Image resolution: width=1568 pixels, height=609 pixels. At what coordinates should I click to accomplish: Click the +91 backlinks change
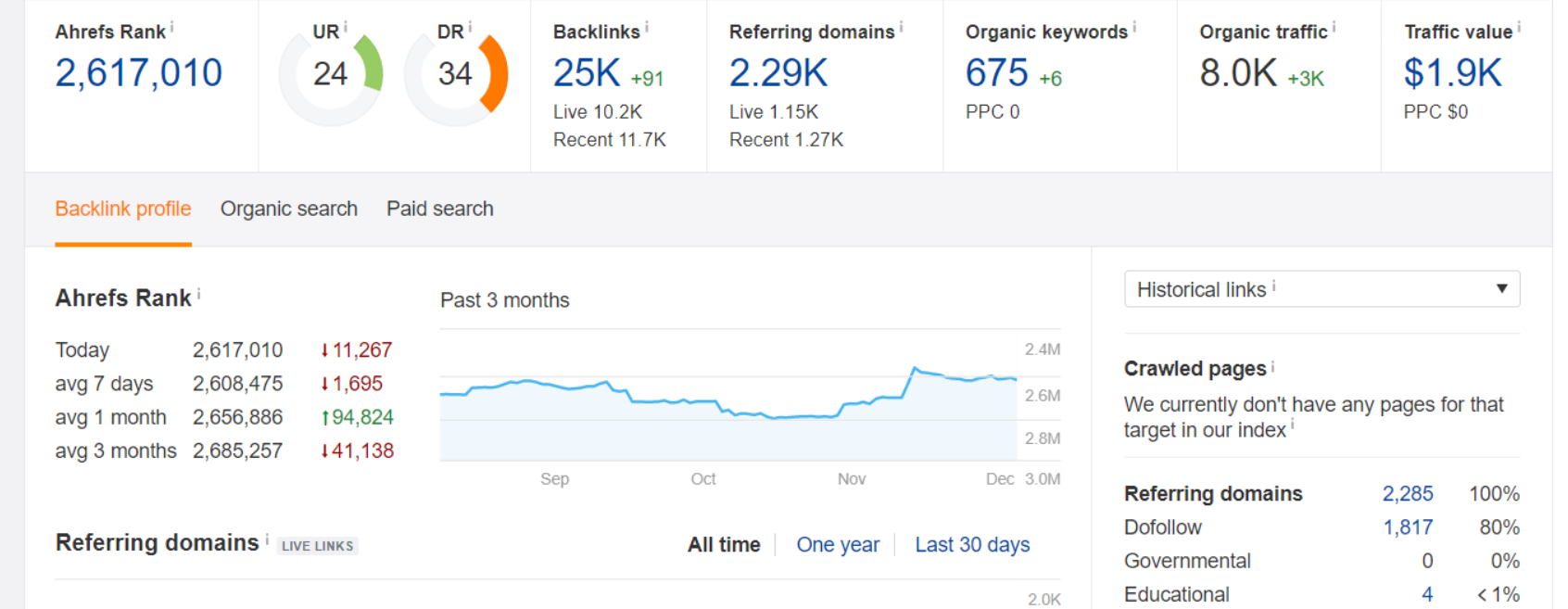coord(647,79)
